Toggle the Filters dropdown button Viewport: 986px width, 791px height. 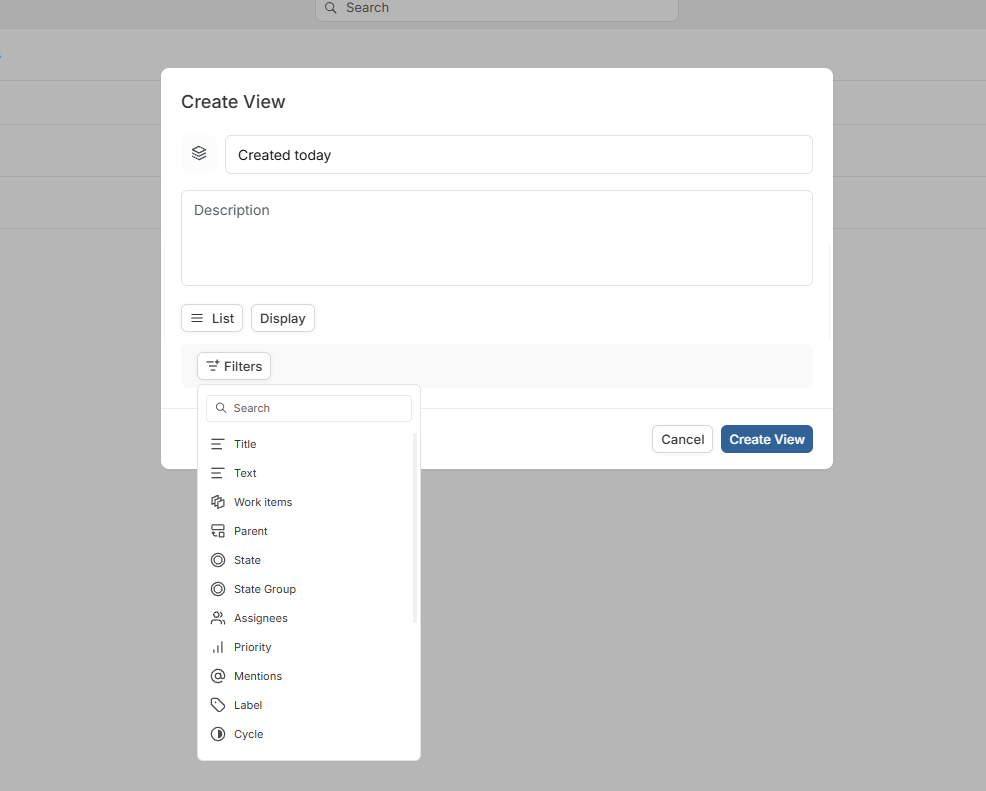pyautogui.click(x=234, y=366)
